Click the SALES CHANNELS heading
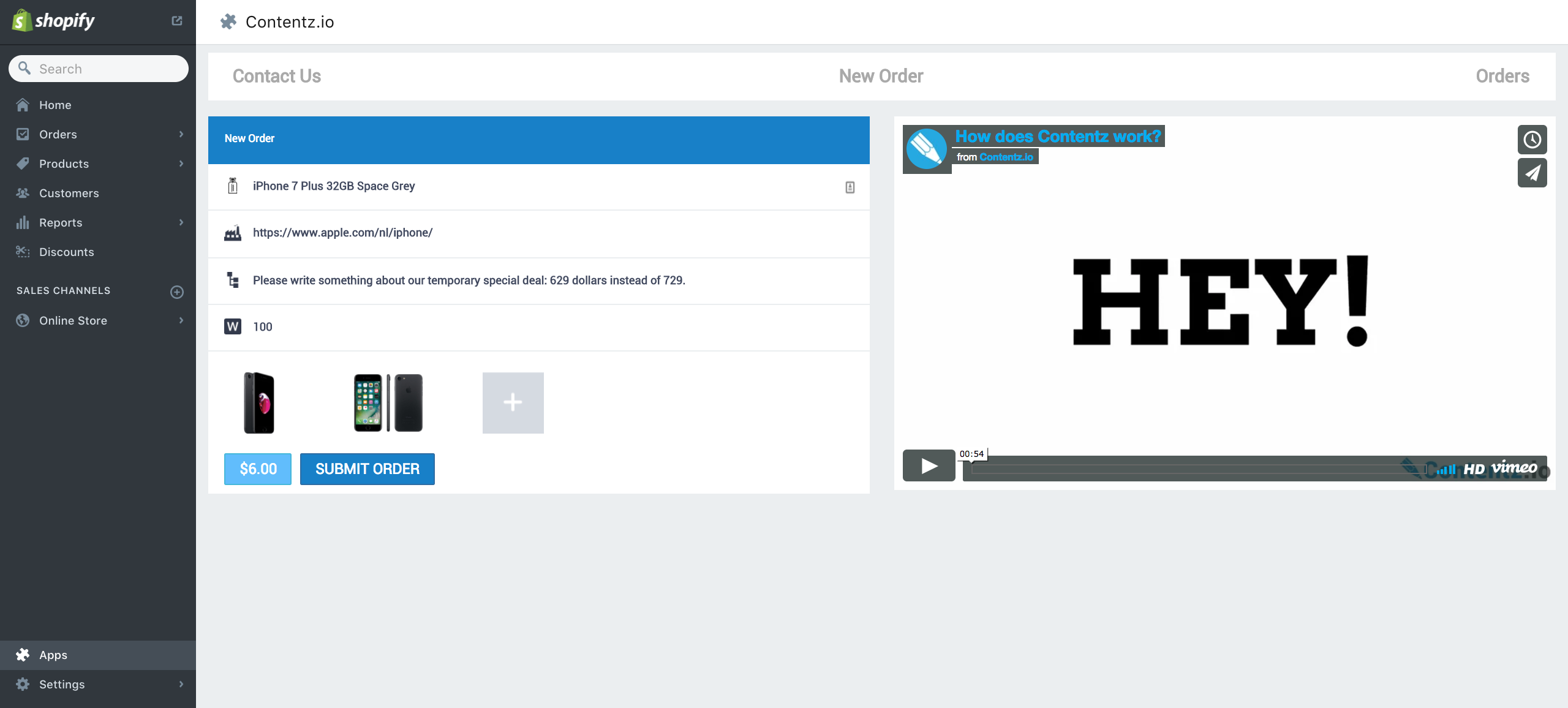The height and width of the screenshot is (708, 1568). (64, 290)
